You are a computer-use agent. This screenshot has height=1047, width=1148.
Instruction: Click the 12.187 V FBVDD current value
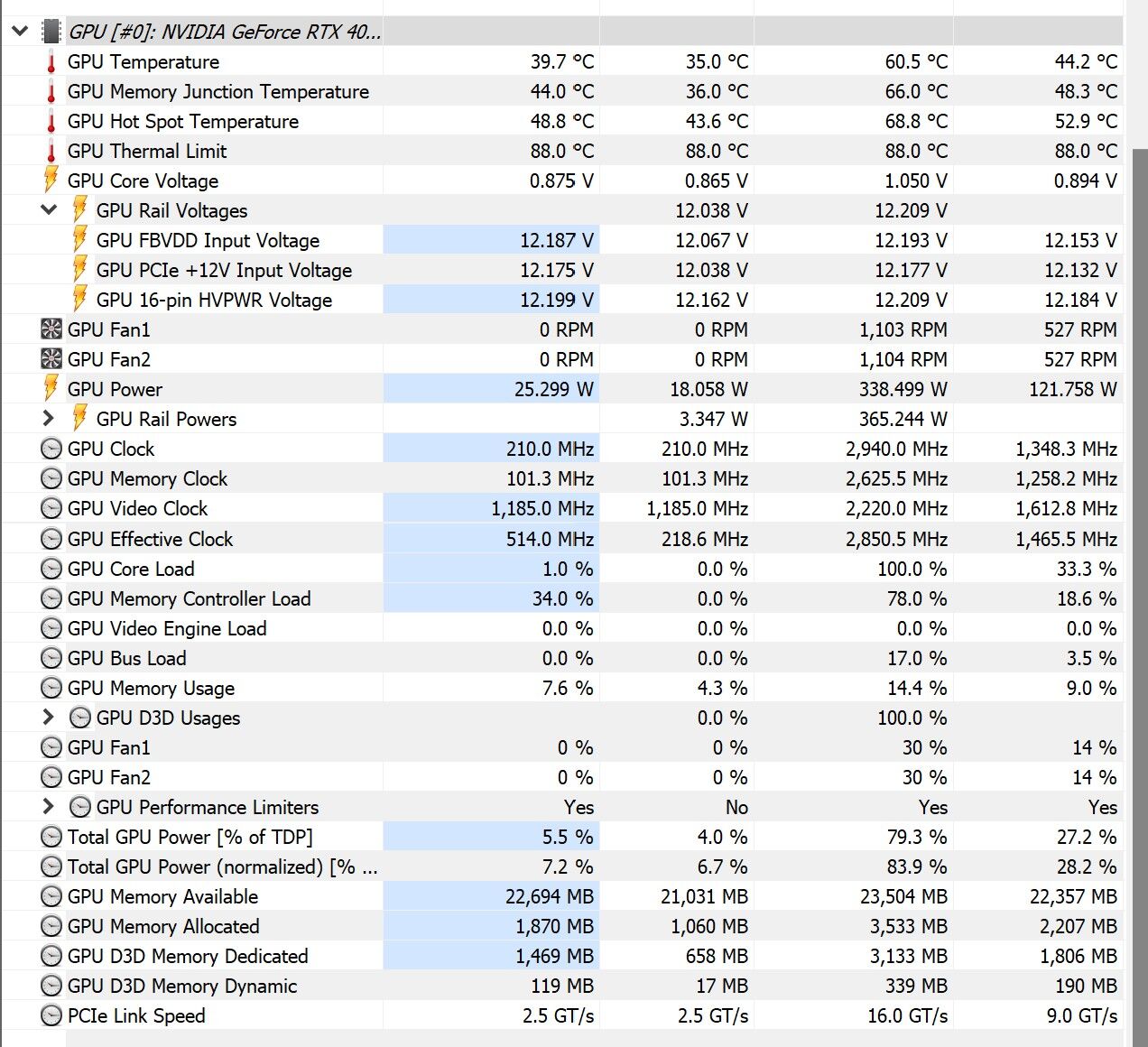coord(557,240)
